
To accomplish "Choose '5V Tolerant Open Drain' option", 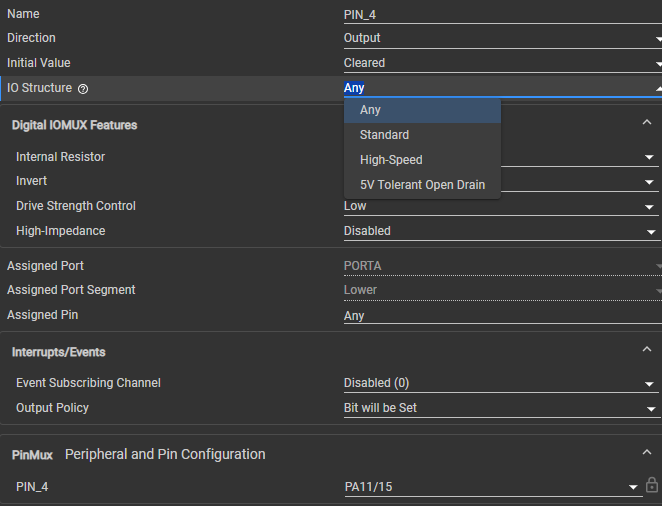I will [x=422, y=185].
